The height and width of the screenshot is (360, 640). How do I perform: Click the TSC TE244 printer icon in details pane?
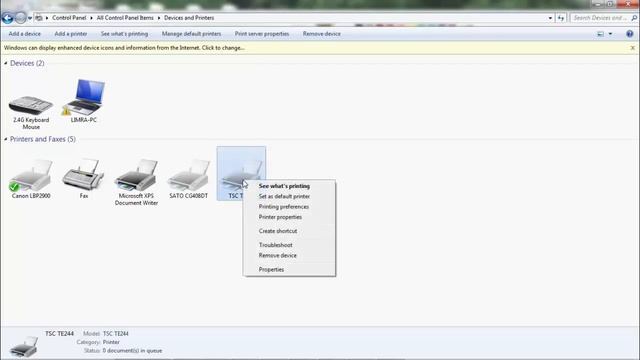pyautogui.click(x=24, y=347)
